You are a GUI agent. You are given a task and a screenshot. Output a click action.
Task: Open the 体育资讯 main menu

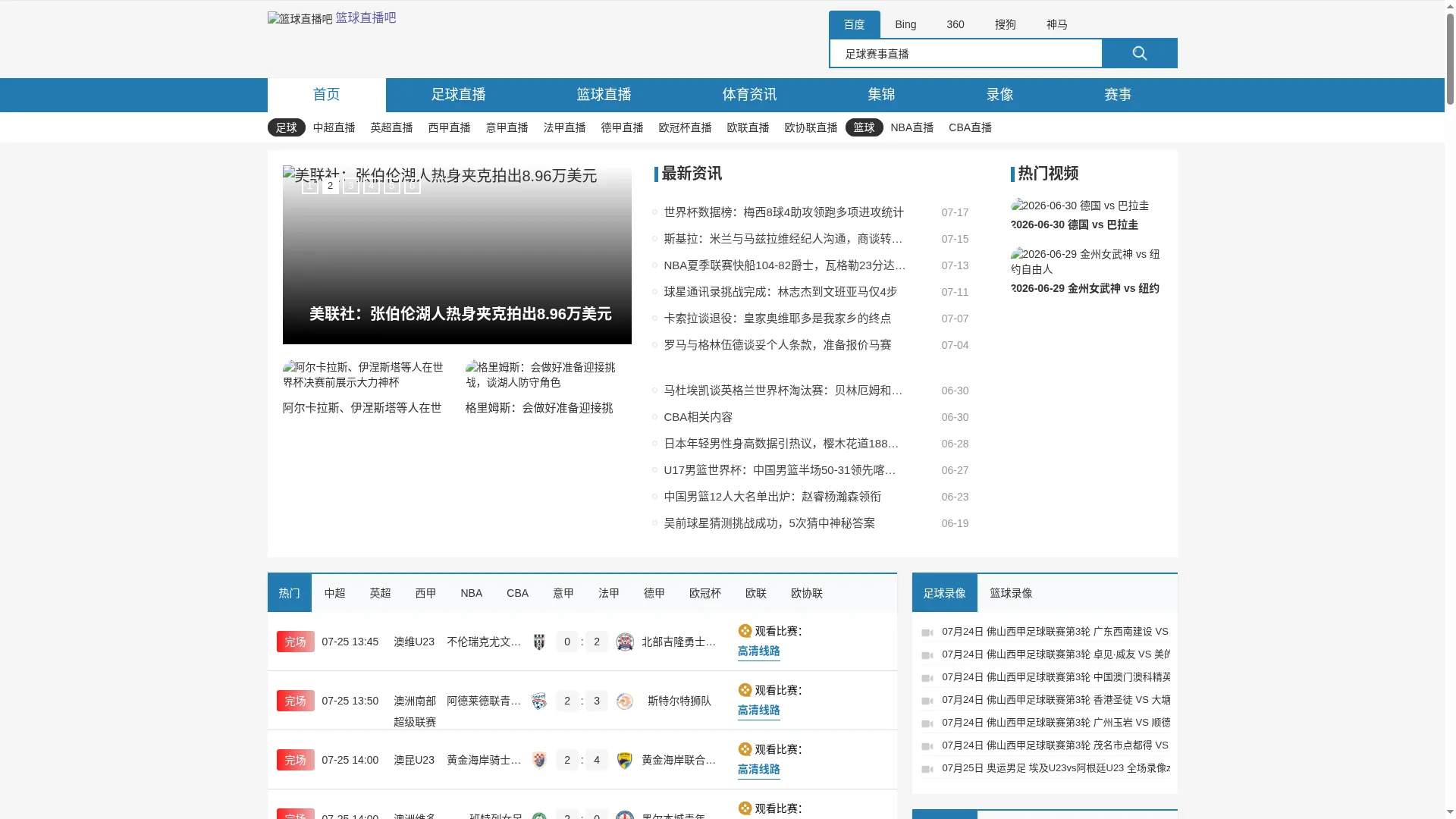[x=749, y=95]
